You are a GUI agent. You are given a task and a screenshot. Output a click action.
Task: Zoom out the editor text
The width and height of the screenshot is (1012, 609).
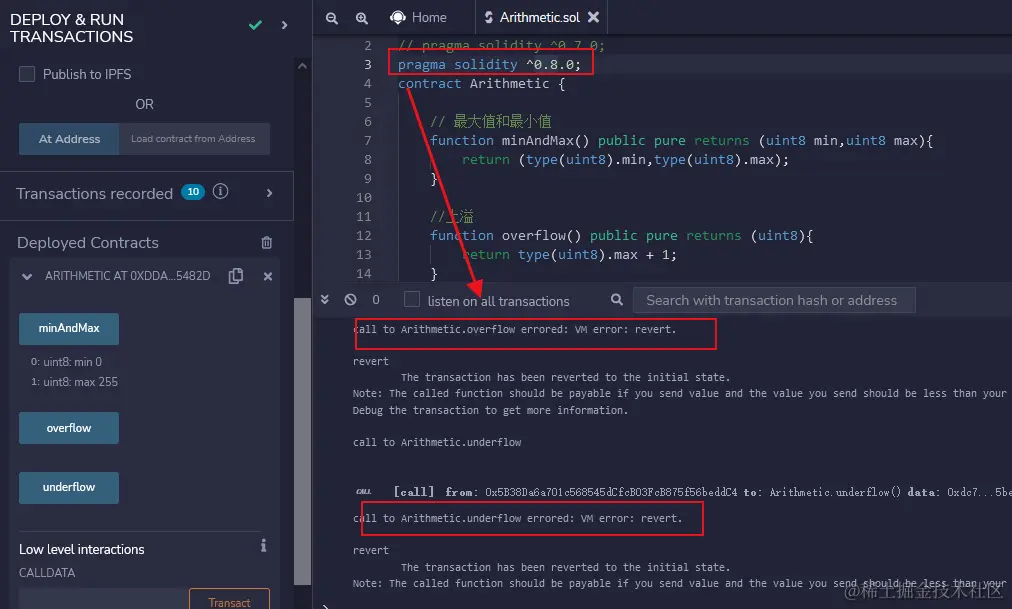[332, 18]
